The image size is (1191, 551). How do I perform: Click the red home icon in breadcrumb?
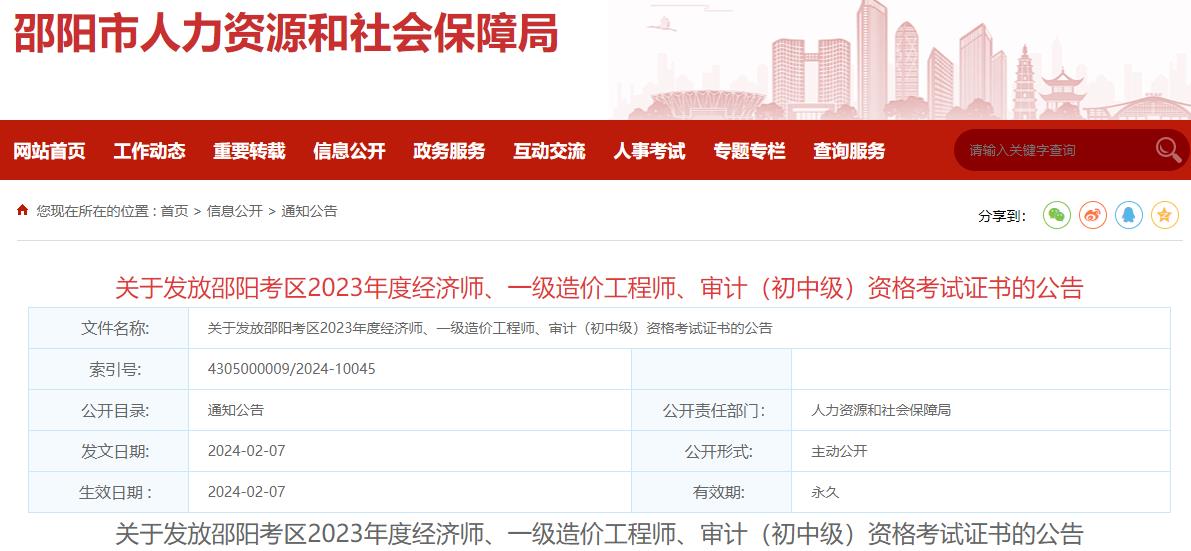(22, 210)
